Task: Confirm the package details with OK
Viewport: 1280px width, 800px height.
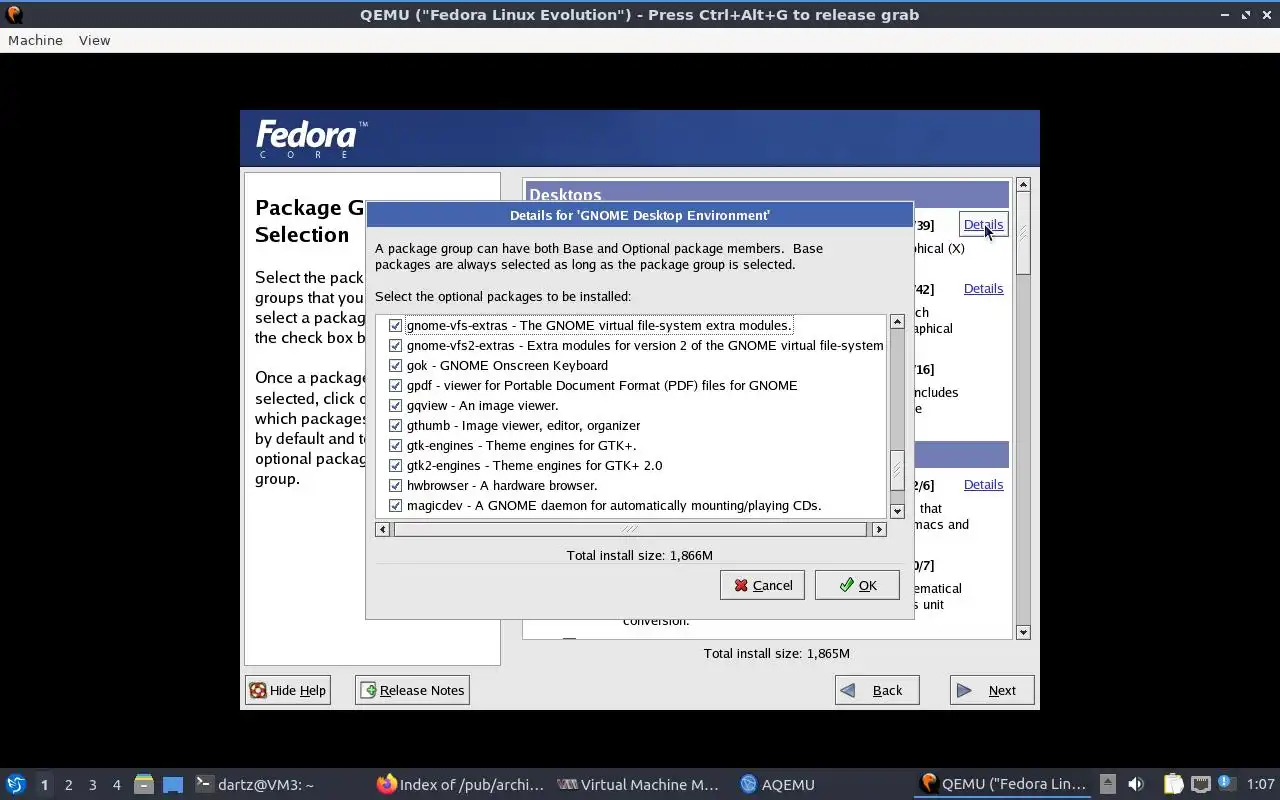Action: 857,585
